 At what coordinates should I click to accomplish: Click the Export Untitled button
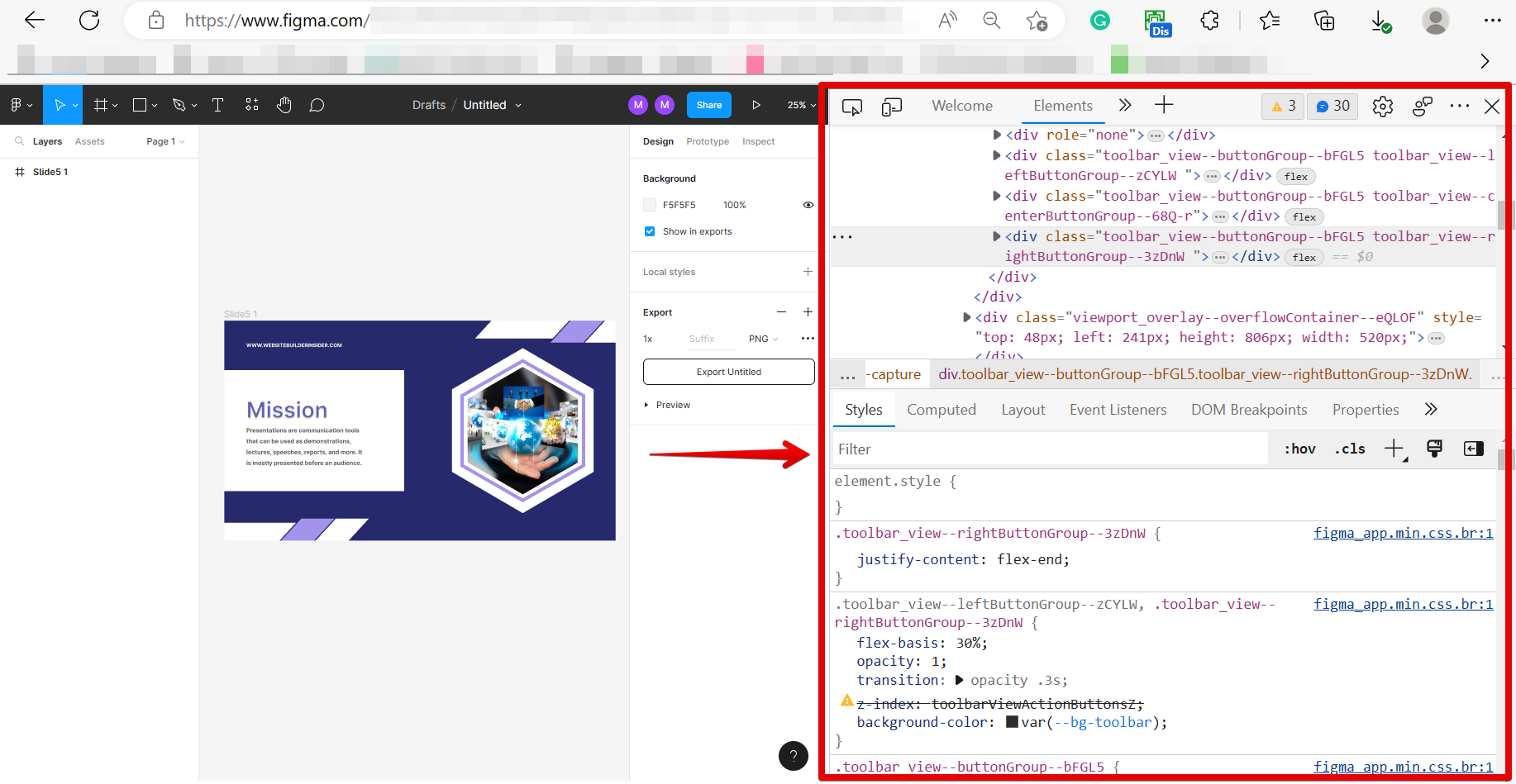pos(728,372)
